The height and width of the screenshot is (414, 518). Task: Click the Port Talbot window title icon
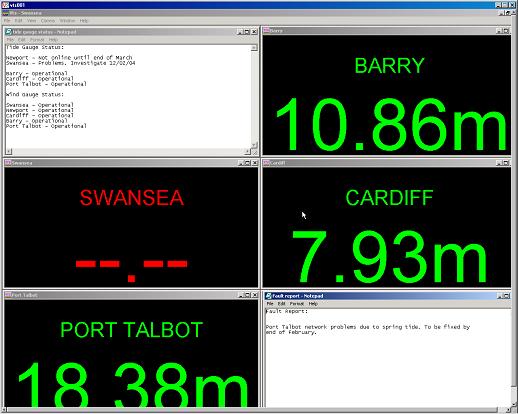coord(8,295)
